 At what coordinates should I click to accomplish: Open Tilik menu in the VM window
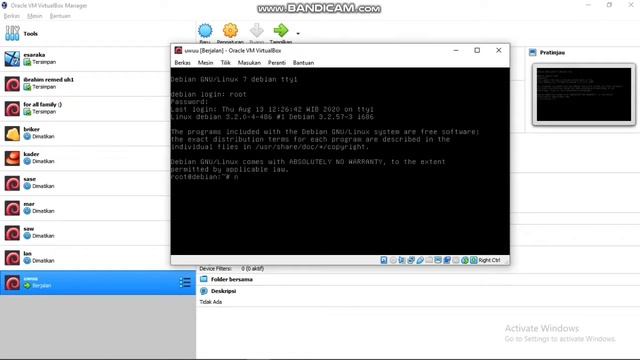coord(225,62)
